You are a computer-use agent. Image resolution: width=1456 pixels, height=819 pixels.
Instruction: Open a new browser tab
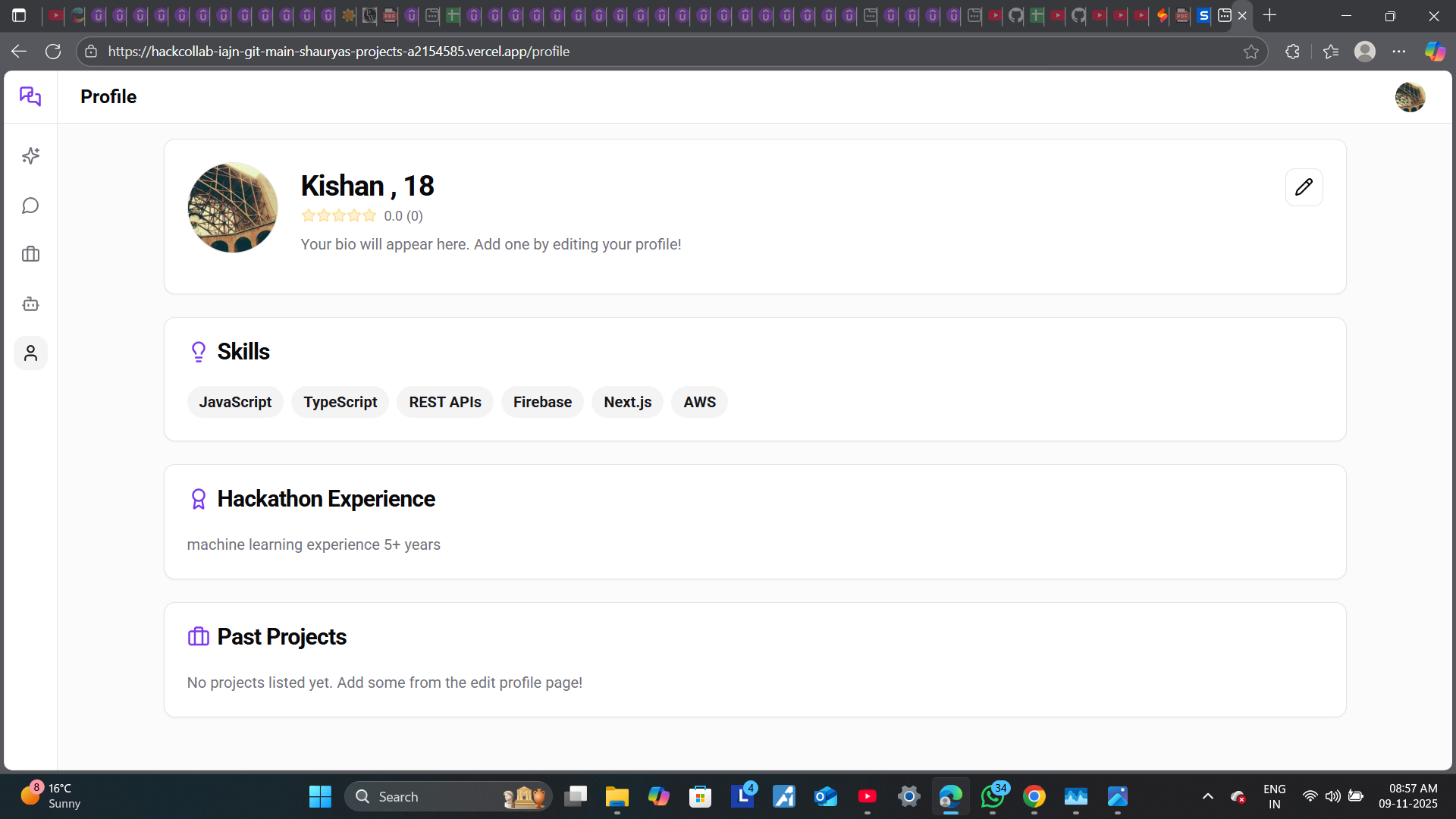pos(1270,15)
